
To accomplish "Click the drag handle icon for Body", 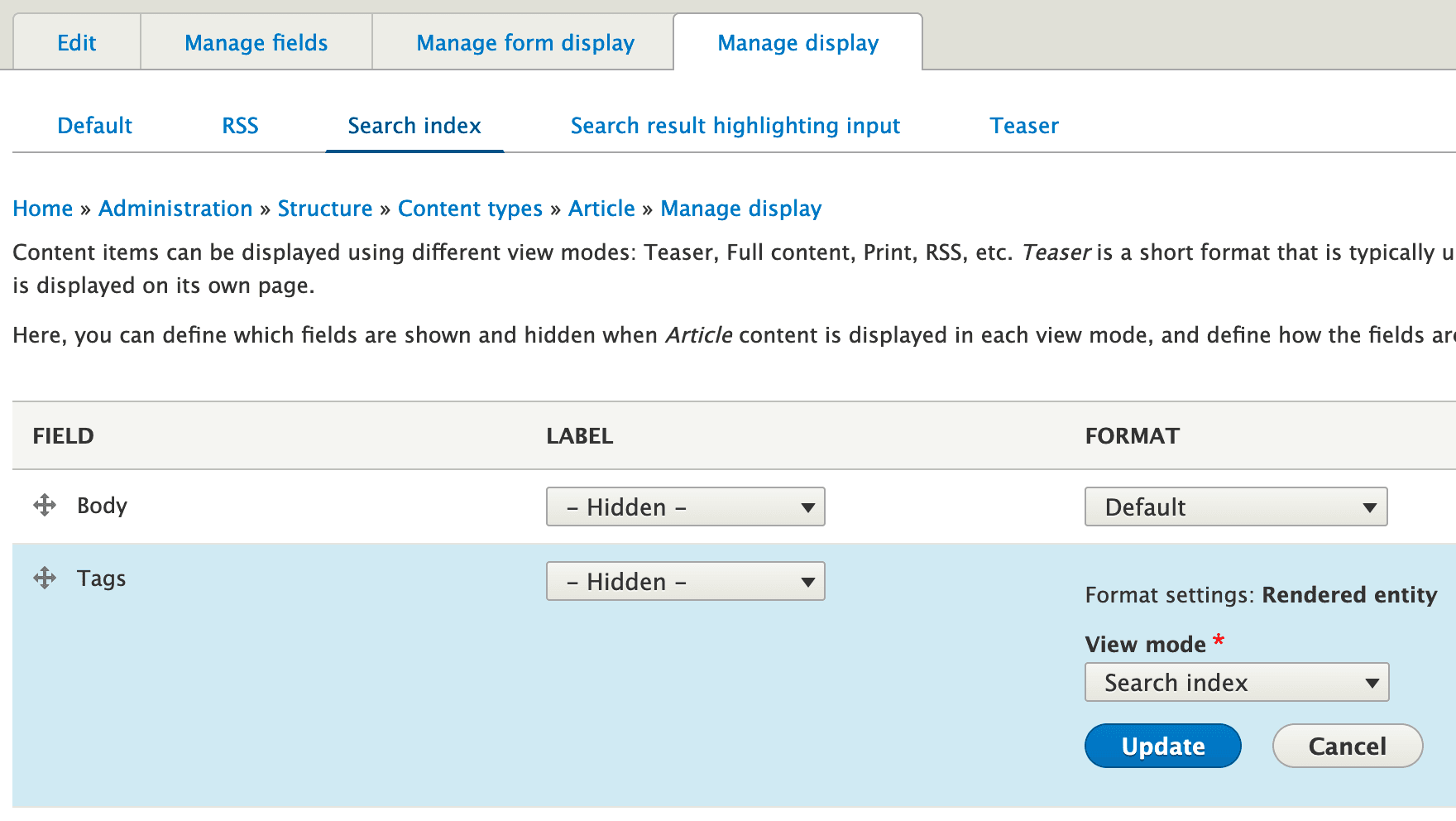I will pyautogui.click(x=45, y=505).
